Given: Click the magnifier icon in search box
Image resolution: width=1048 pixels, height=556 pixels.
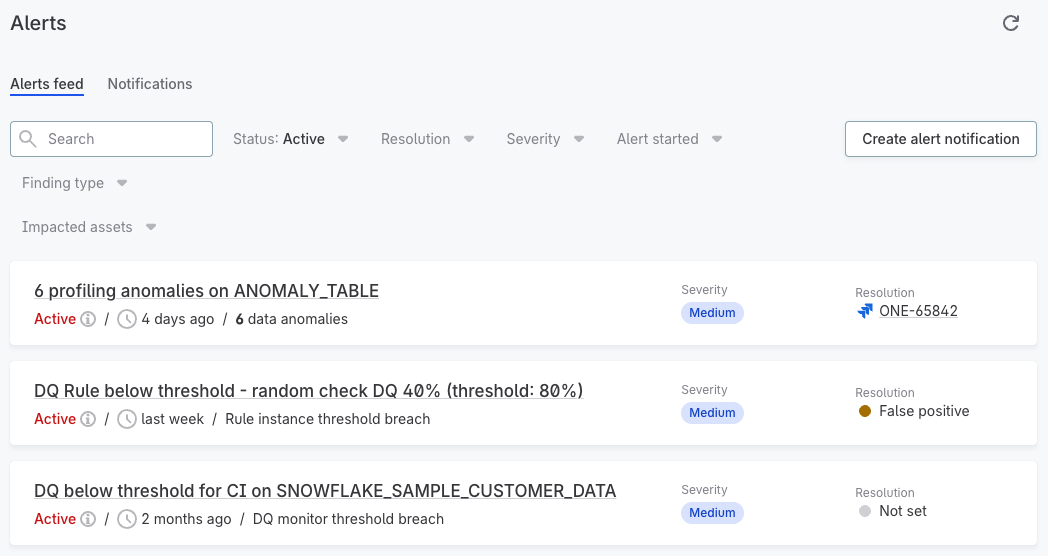Looking at the screenshot, I should pyautogui.click(x=28, y=138).
